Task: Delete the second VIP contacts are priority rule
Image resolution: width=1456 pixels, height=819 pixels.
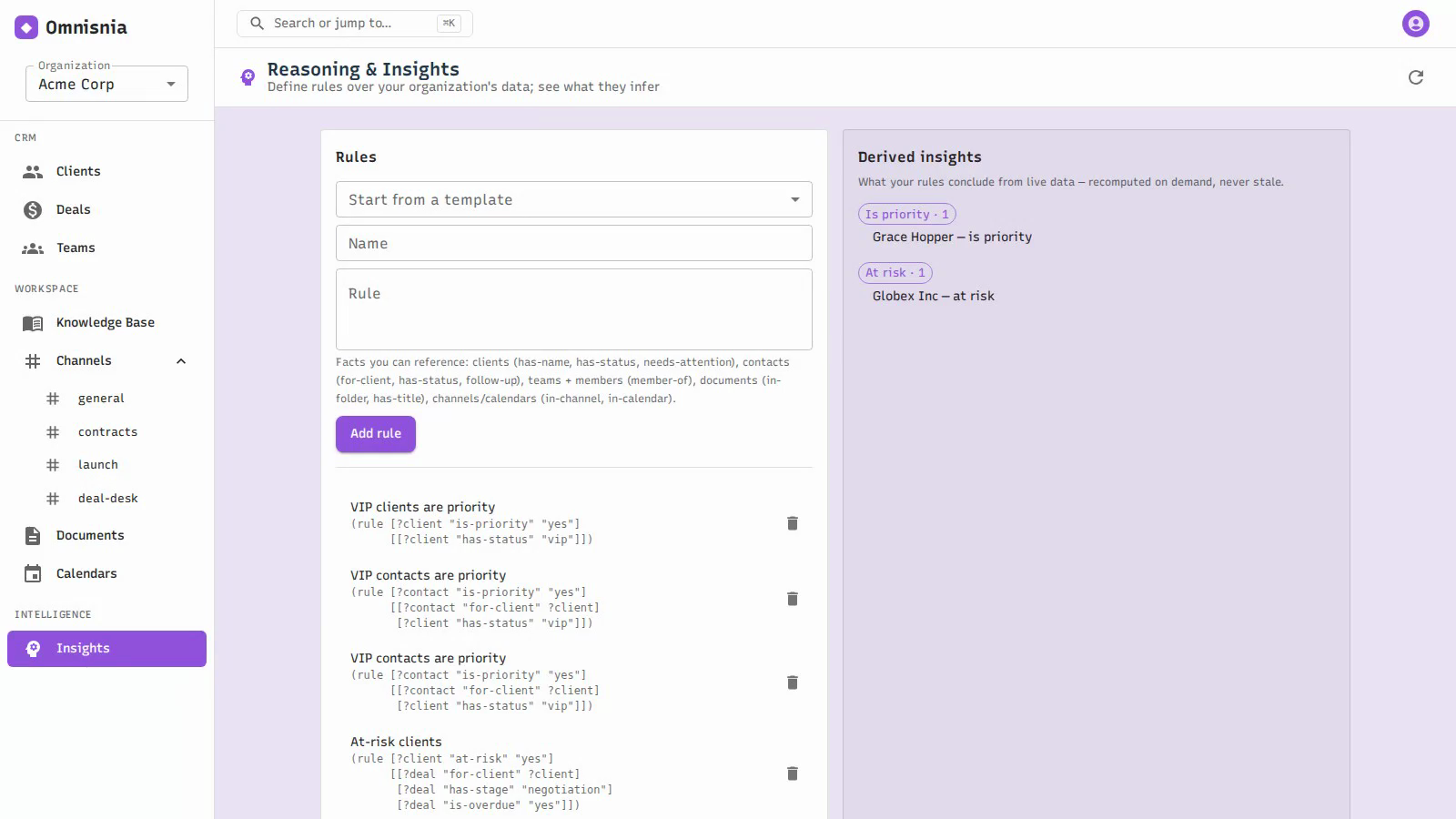Action: (793, 682)
